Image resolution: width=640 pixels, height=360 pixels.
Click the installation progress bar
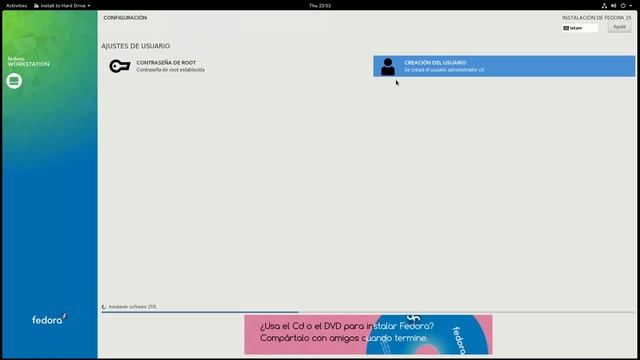[369, 312]
